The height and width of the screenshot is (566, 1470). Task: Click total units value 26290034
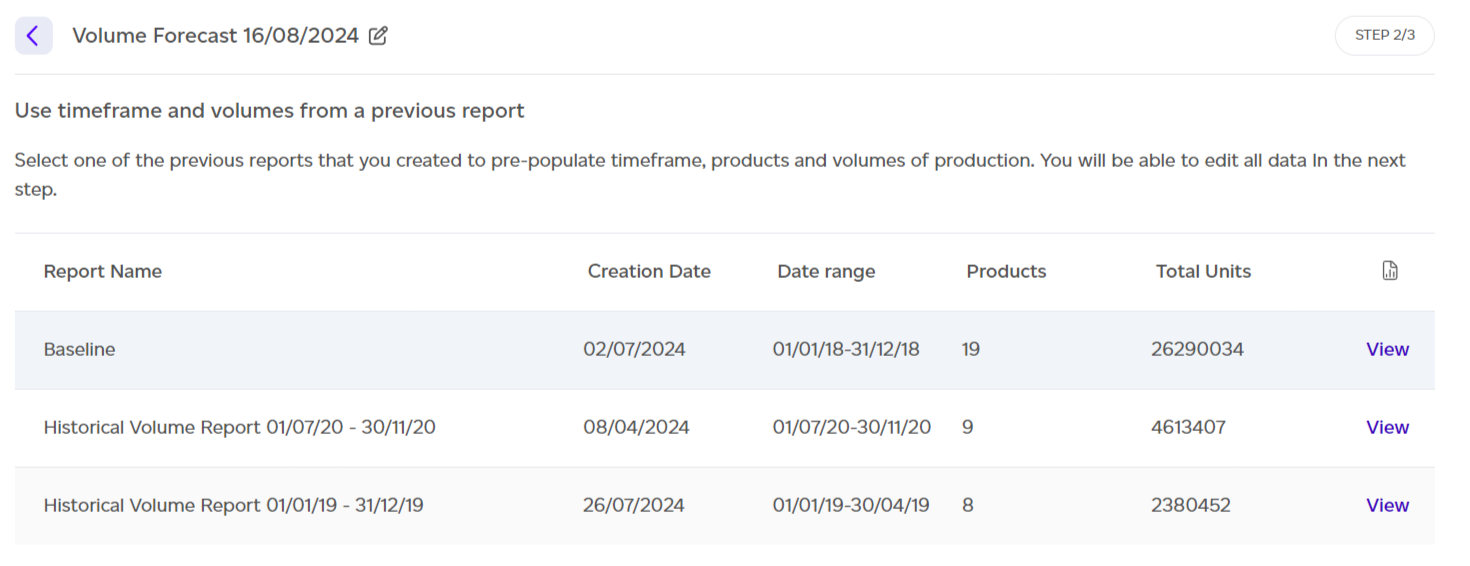(1197, 349)
